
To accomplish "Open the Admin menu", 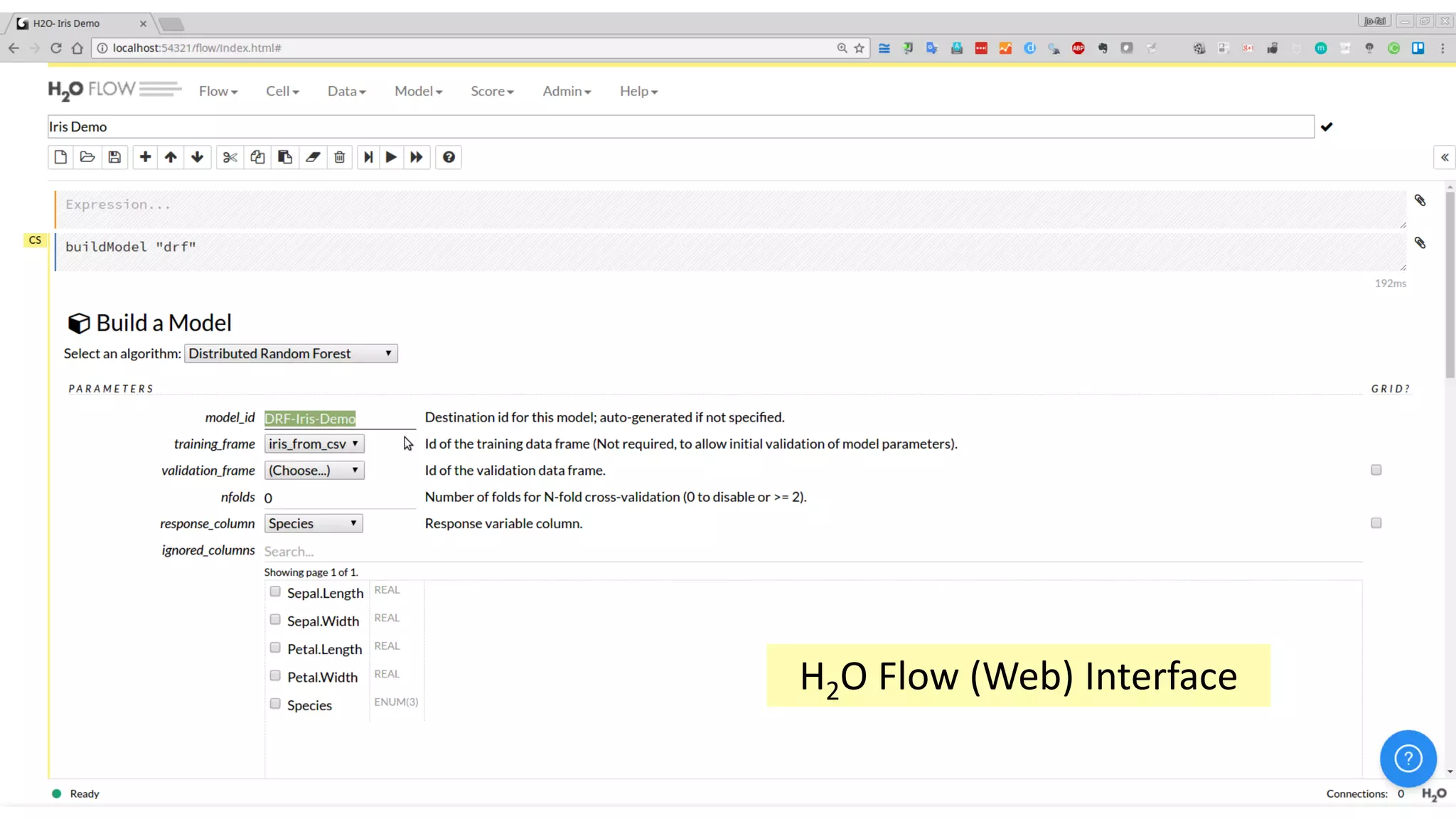I will pos(567,91).
